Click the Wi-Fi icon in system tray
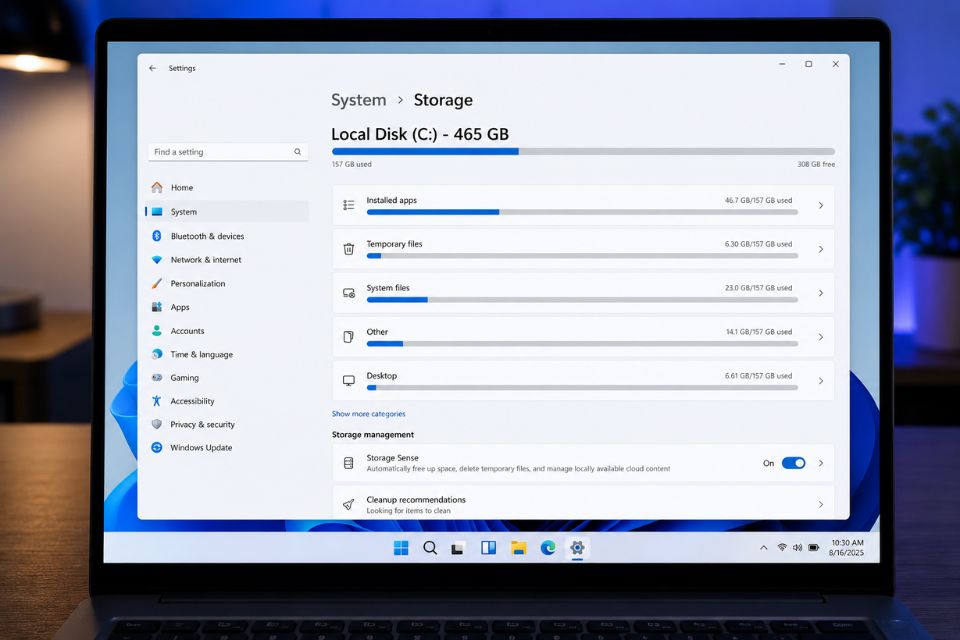 pyautogui.click(x=782, y=548)
